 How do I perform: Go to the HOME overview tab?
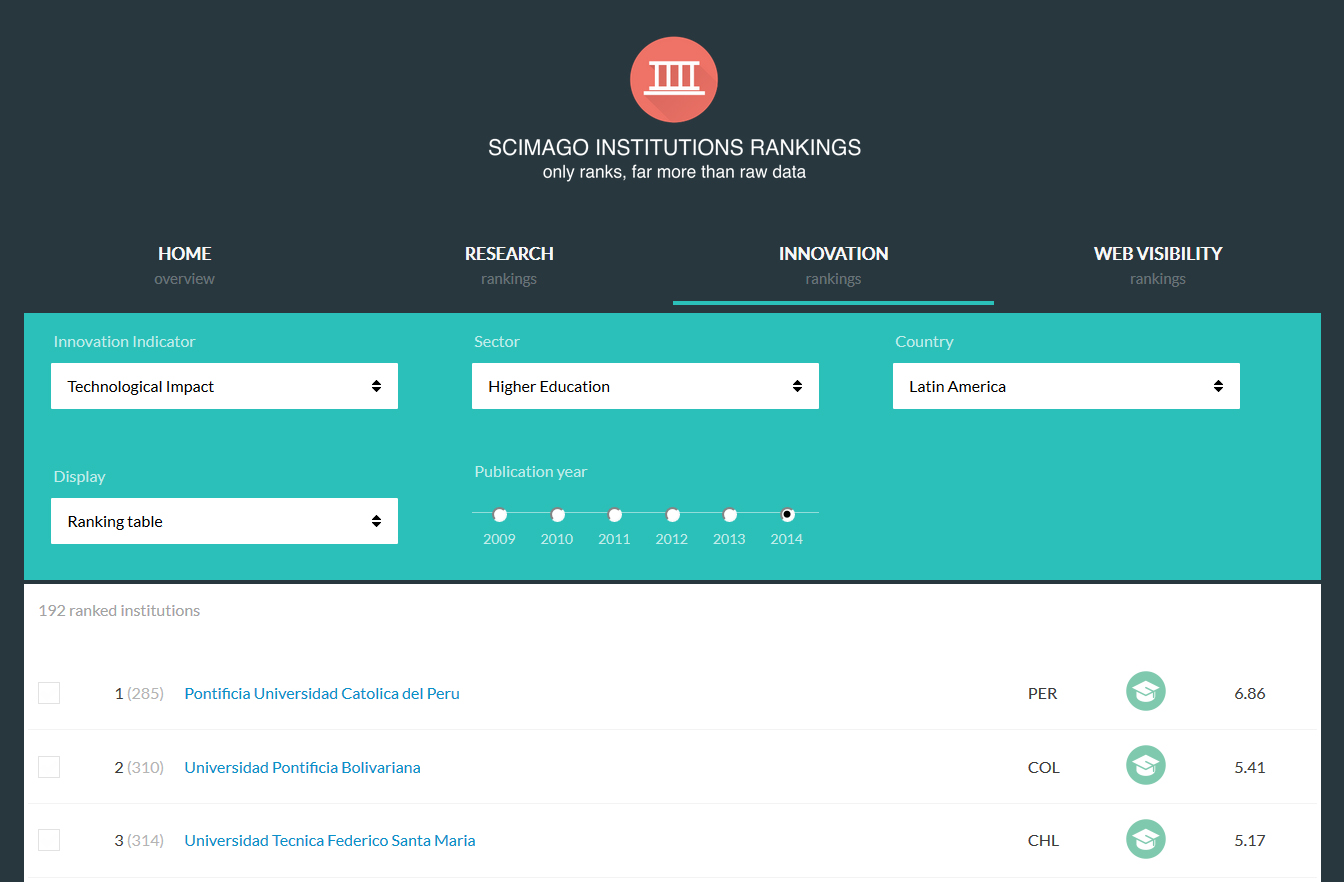point(185,265)
